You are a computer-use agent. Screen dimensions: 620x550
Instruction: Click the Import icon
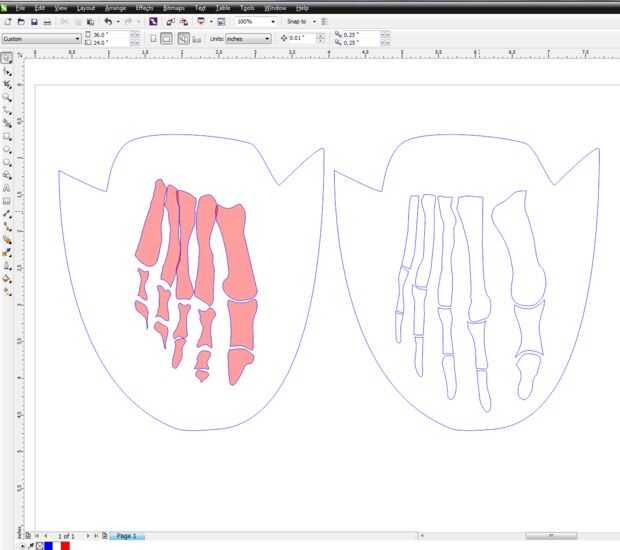pos(170,22)
